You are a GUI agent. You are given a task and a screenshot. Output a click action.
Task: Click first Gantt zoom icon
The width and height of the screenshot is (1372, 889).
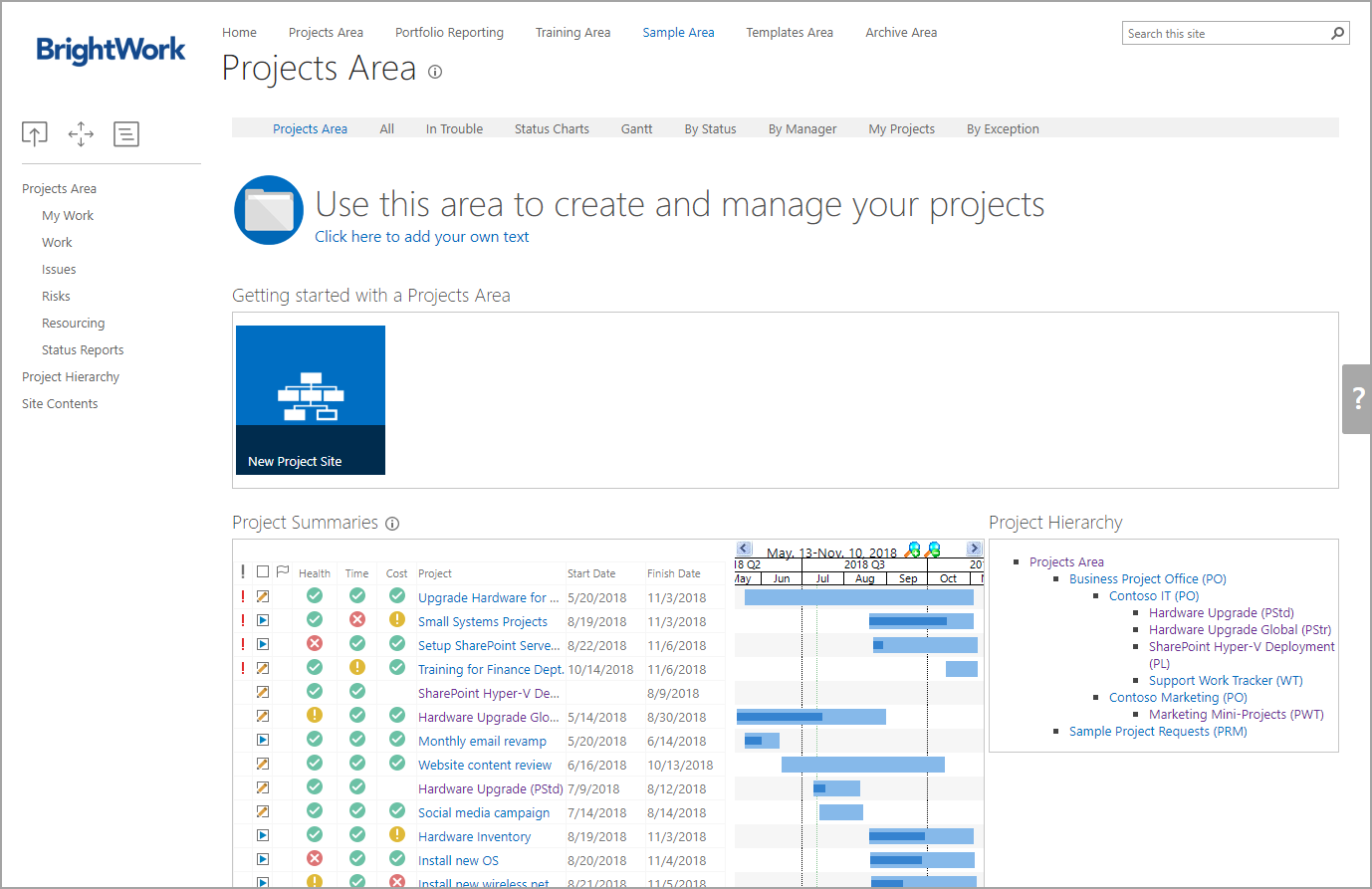pos(912,550)
